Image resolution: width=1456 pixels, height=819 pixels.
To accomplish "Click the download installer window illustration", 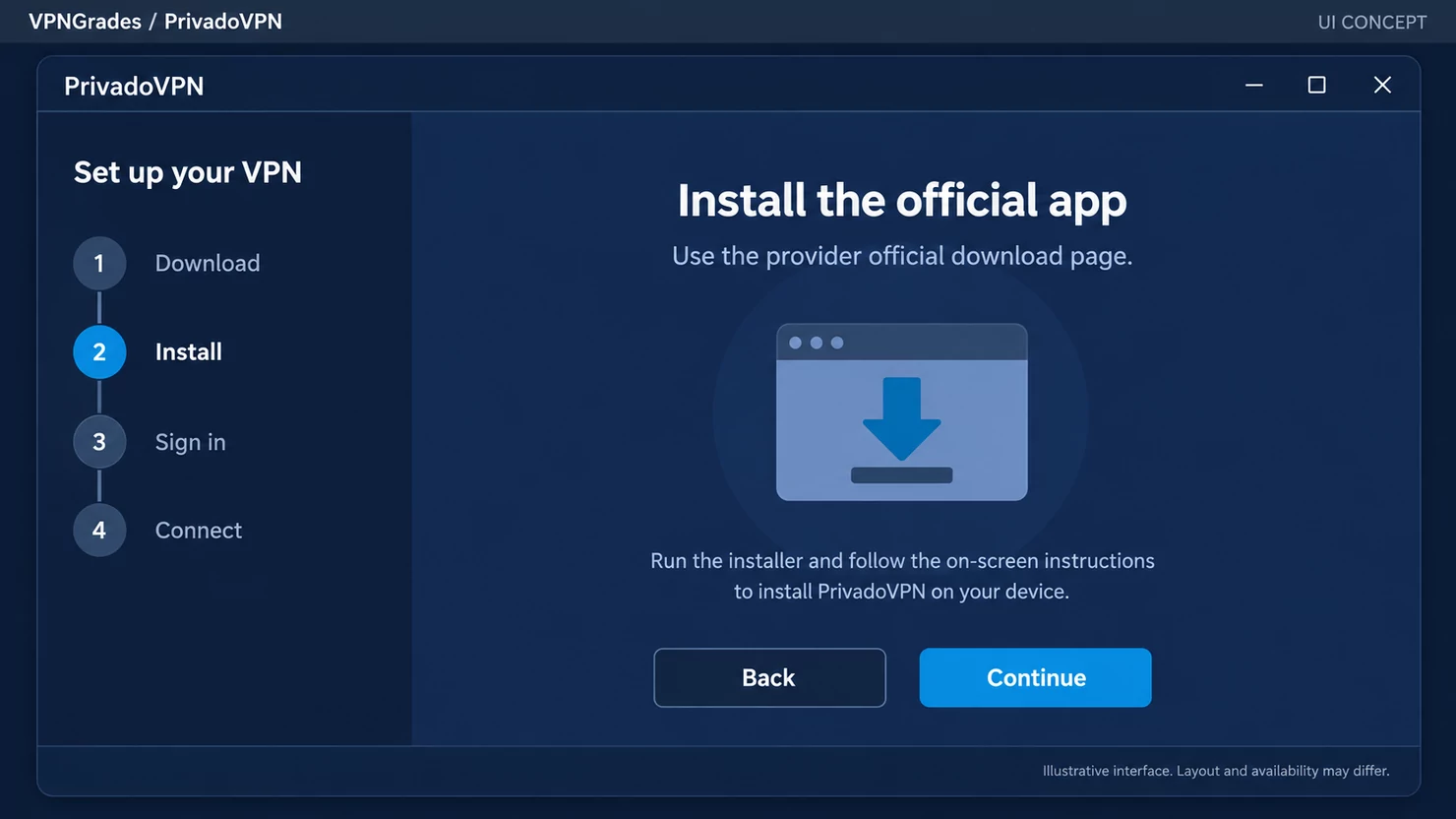I will [902, 411].
